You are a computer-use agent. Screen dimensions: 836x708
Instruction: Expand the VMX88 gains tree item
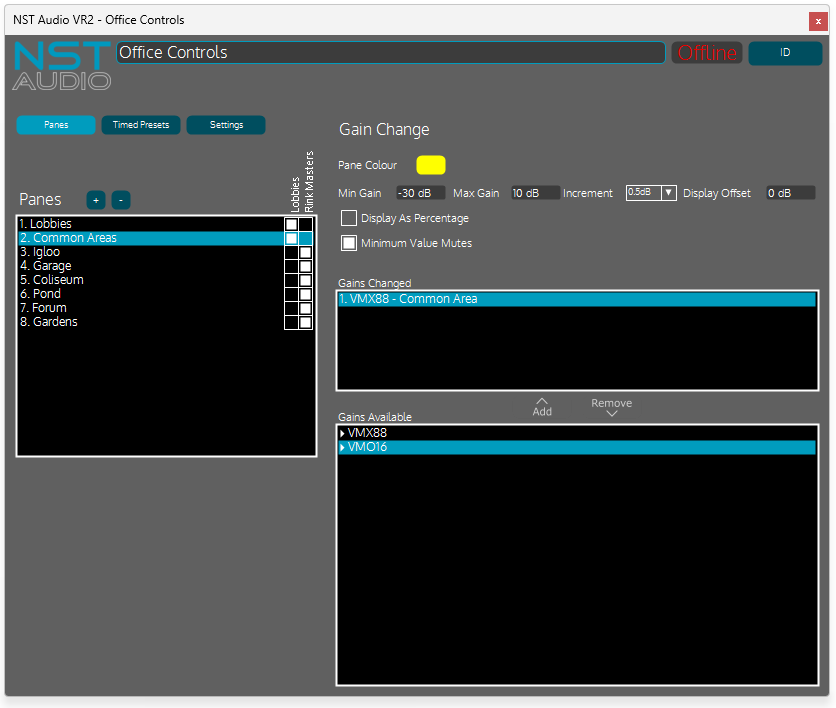point(342,434)
